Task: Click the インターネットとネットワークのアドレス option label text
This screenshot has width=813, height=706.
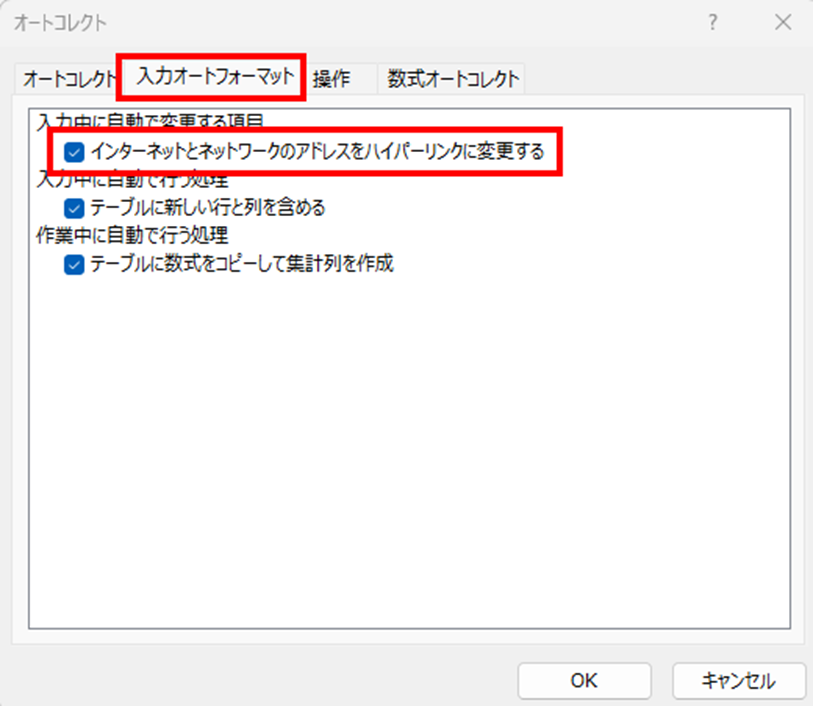Action: point(316,152)
